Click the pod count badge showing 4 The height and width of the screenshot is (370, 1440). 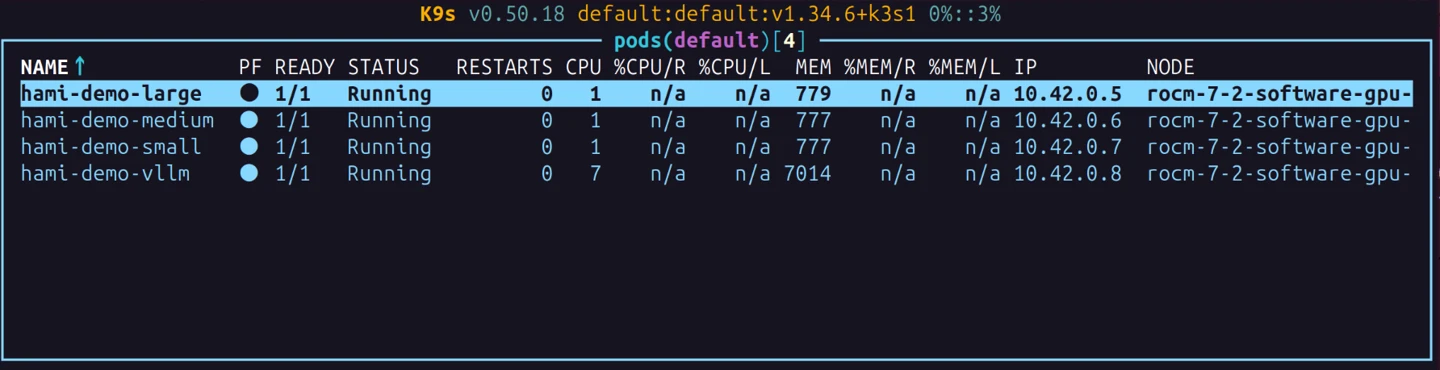tap(788, 41)
